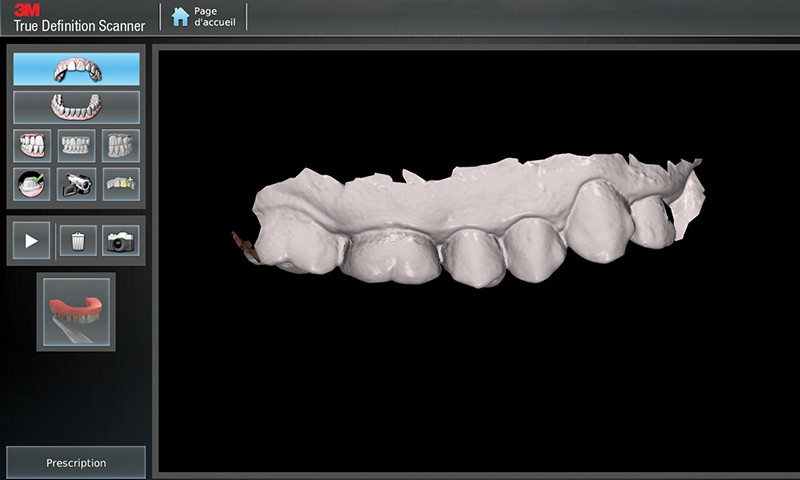Click the blue home icon

[180, 17]
